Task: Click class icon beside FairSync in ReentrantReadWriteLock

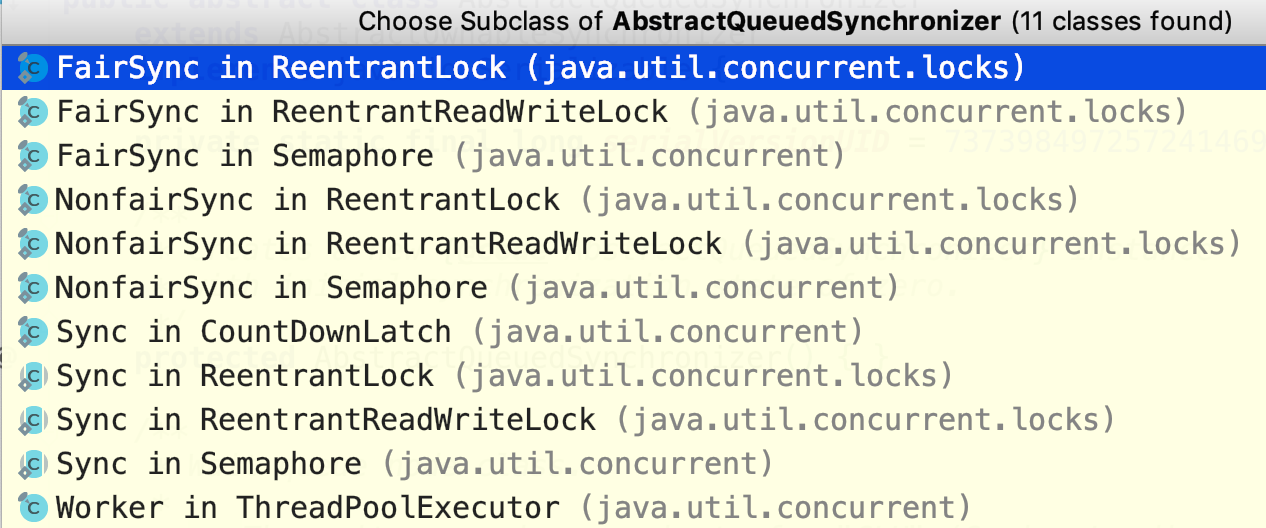Action: (33, 112)
